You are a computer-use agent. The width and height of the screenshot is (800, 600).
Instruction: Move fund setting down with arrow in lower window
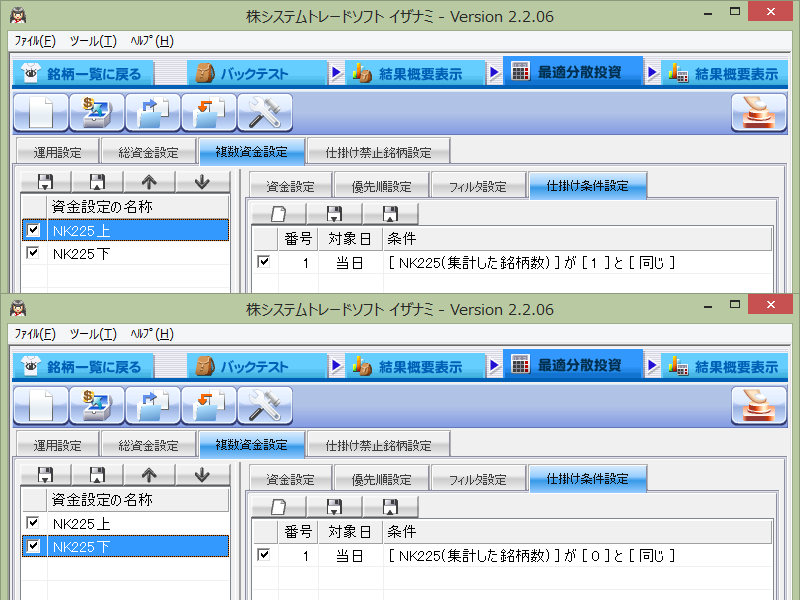(202, 475)
